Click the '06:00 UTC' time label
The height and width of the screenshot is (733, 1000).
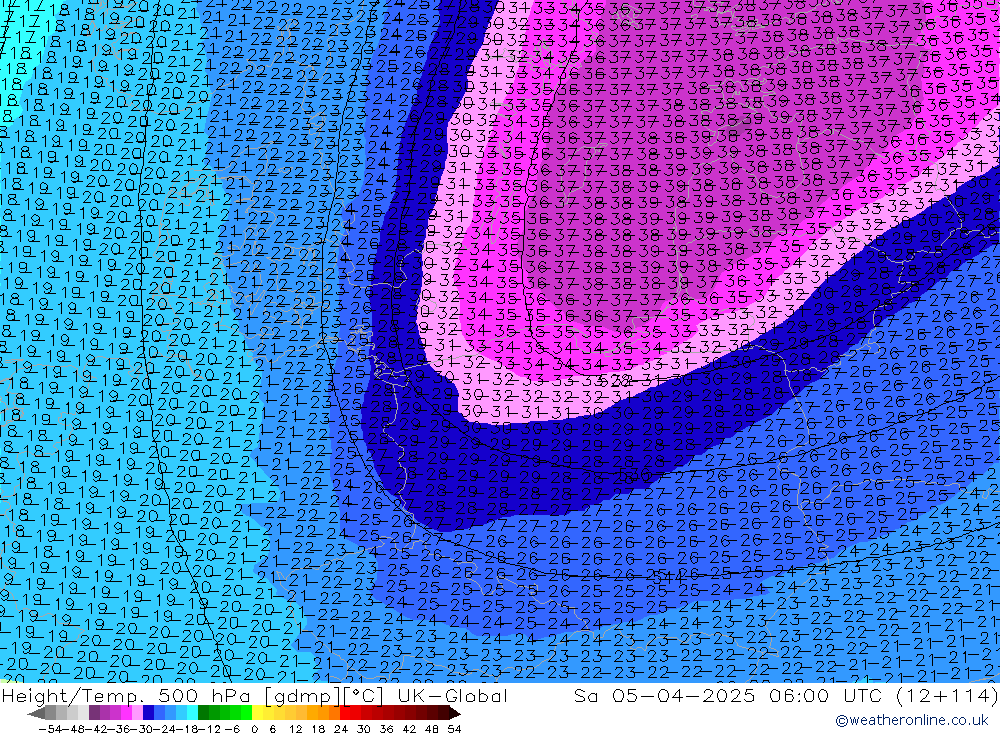pyautogui.click(x=825, y=695)
